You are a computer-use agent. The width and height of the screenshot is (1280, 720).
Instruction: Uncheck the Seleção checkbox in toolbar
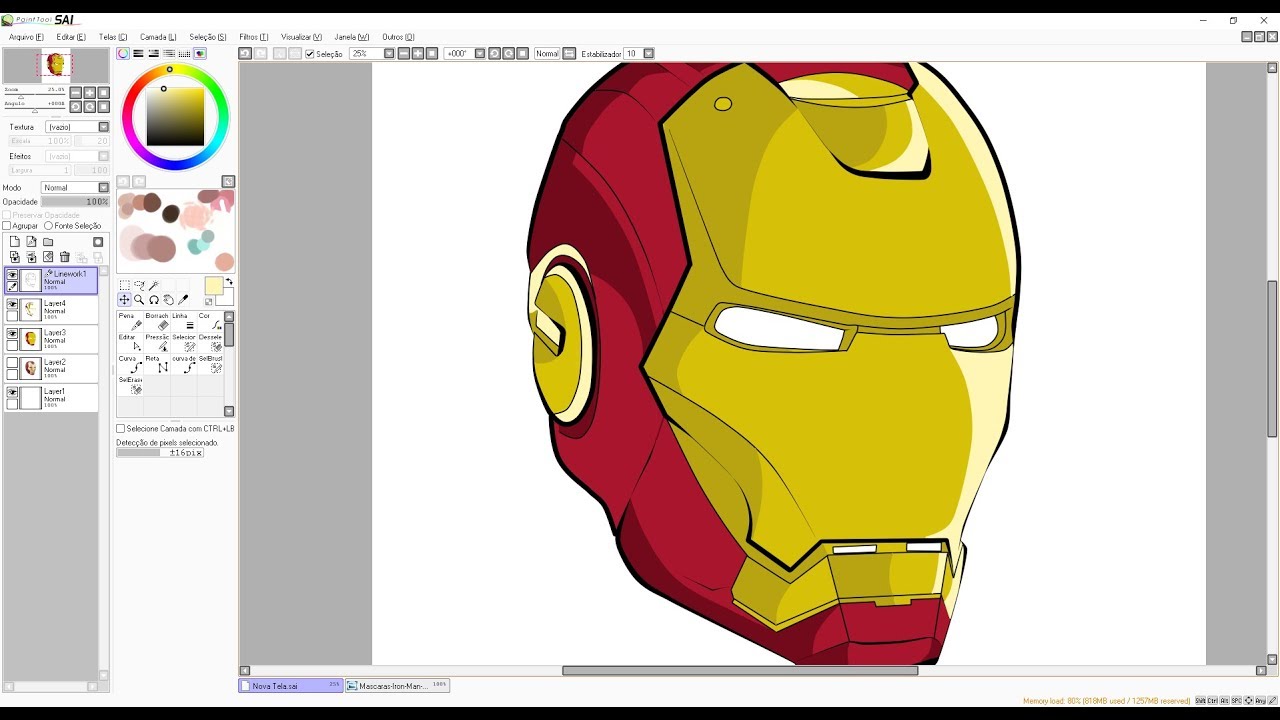(x=310, y=54)
